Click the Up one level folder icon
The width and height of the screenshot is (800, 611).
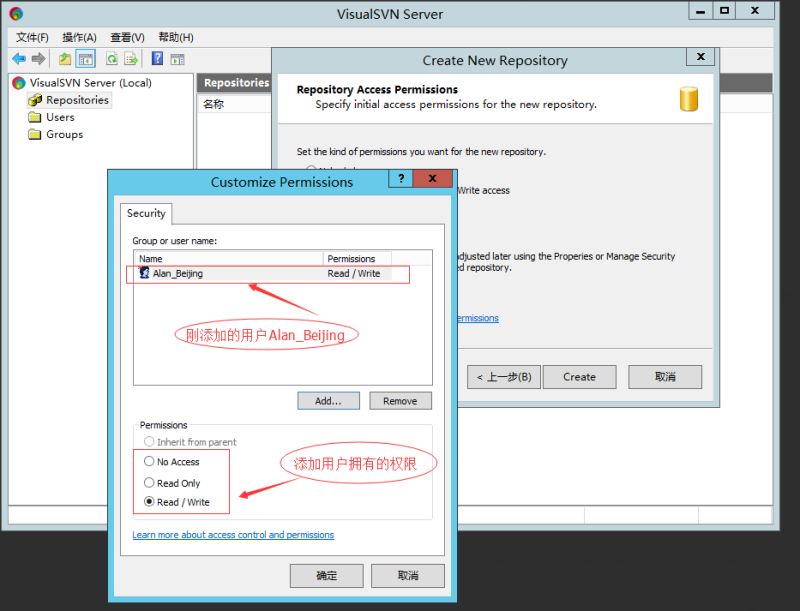click(65, 59)
